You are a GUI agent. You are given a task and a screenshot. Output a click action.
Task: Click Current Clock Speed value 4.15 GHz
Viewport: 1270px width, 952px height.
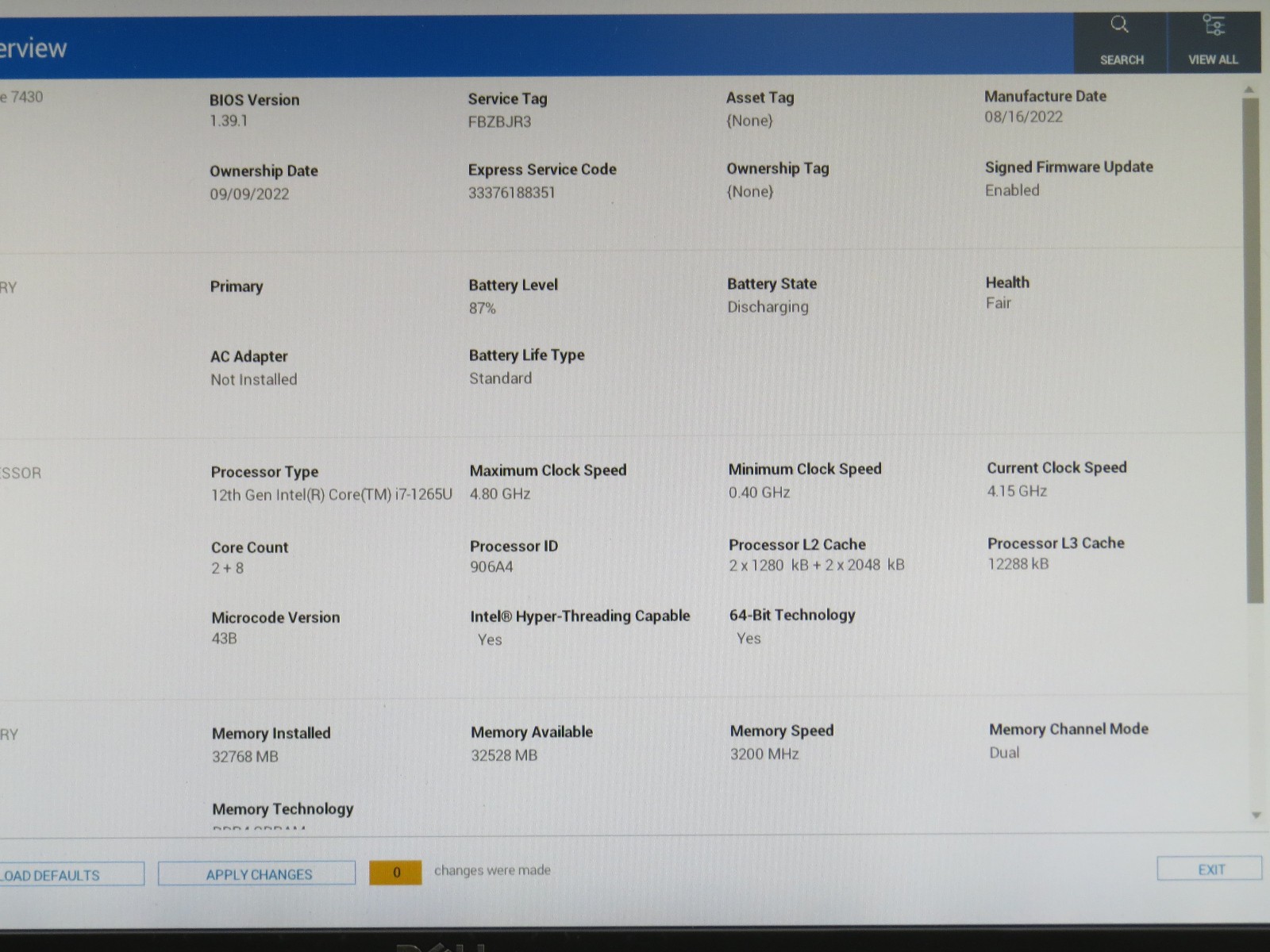coord(1017,492)
